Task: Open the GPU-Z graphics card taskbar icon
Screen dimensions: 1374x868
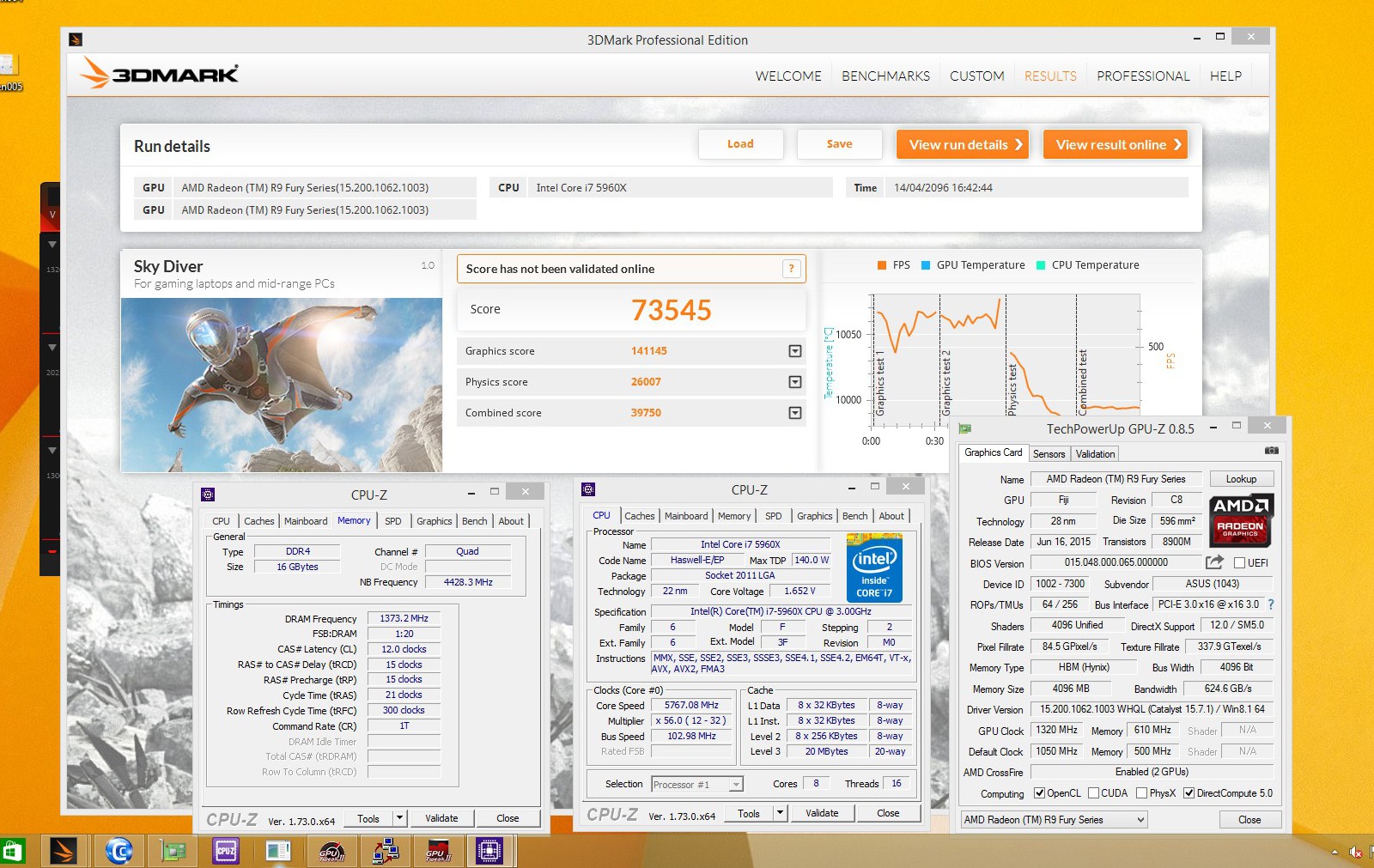Action: [x=173, y=852]
